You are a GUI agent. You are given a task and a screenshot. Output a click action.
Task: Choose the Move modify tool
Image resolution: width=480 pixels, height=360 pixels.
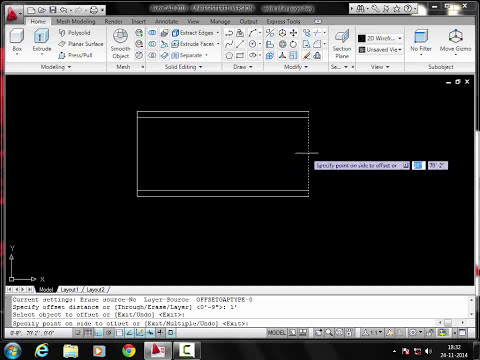point(293,33)
